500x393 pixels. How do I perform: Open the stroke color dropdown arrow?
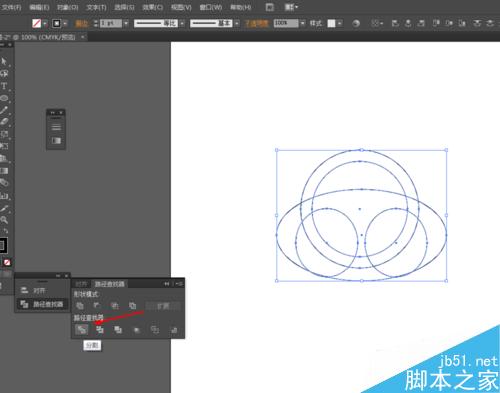click(x=65, y=23)
